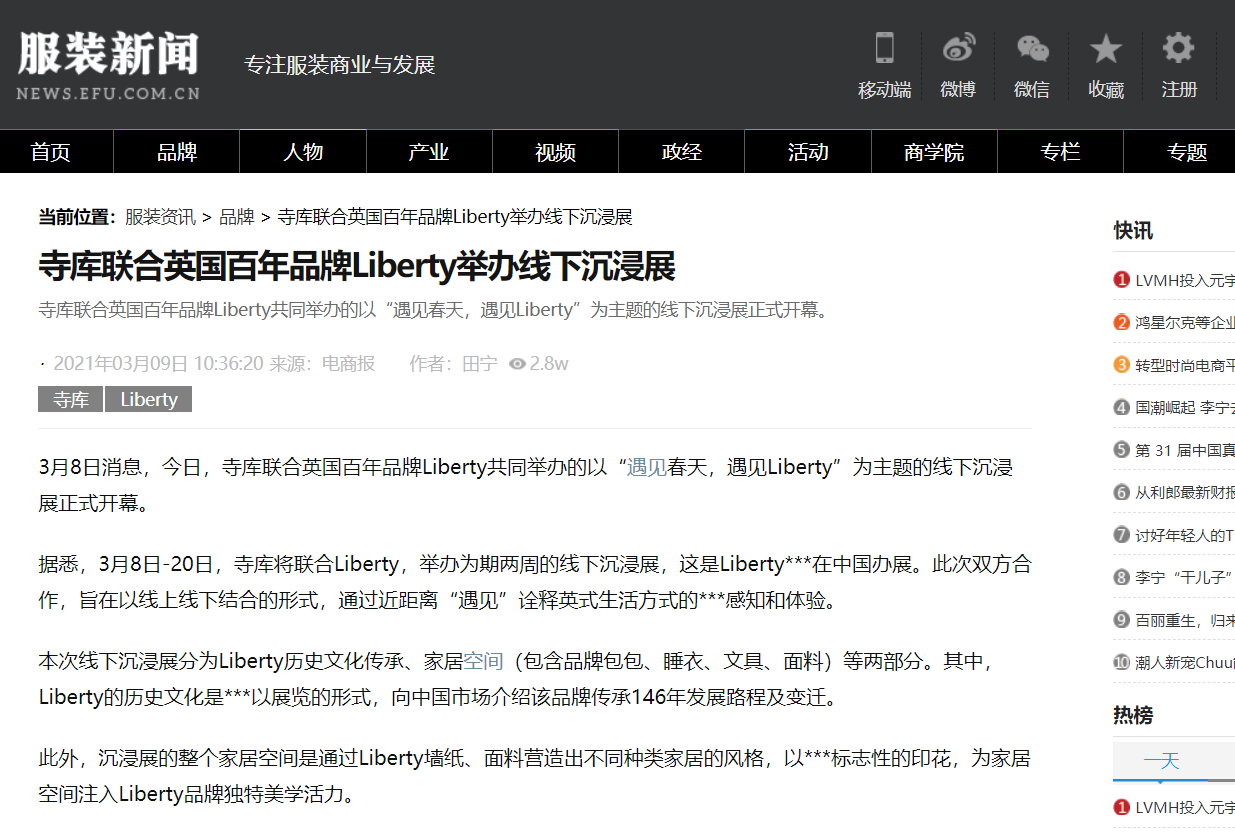Click the 品牌 breadcrumb link
1235x837 pixels.
click(237, 217)
